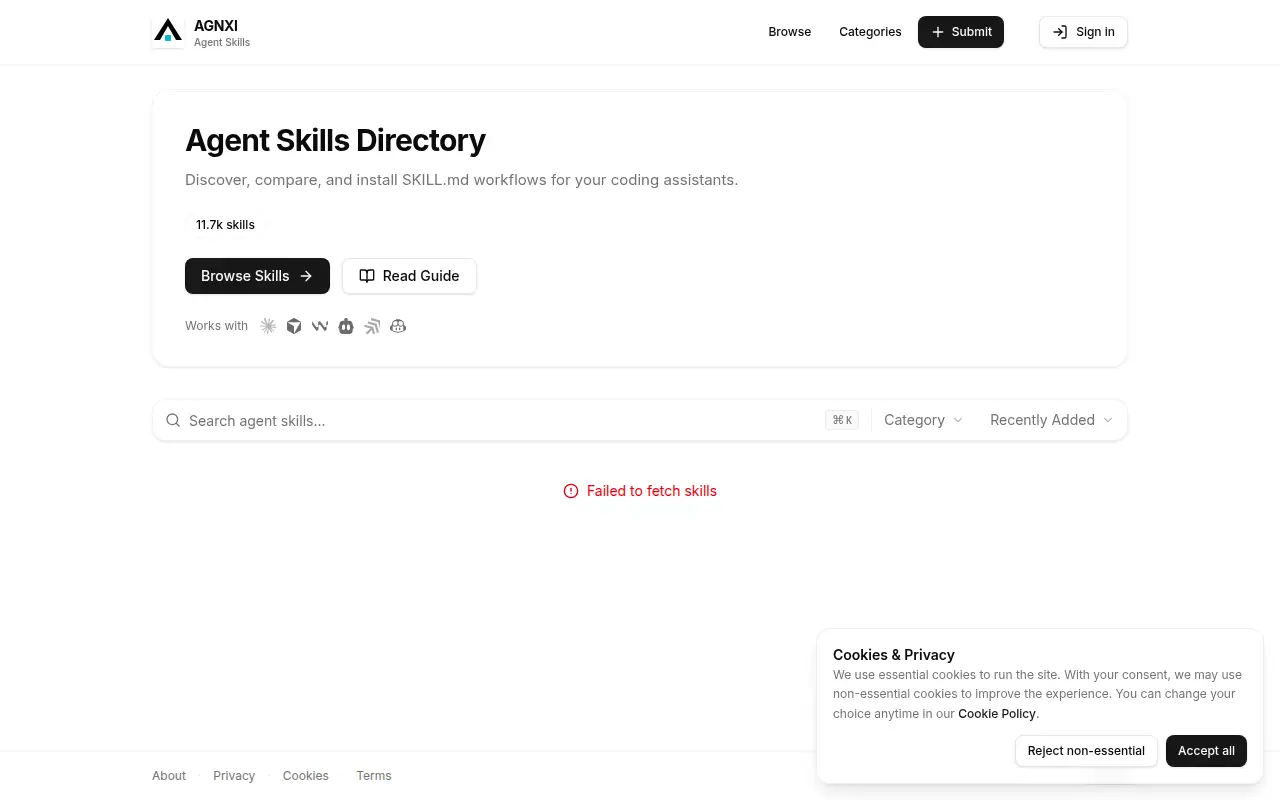Expand the Recently Added sort dropdown
Screen dimensions: 1280x800
[x=1051, y=420]
